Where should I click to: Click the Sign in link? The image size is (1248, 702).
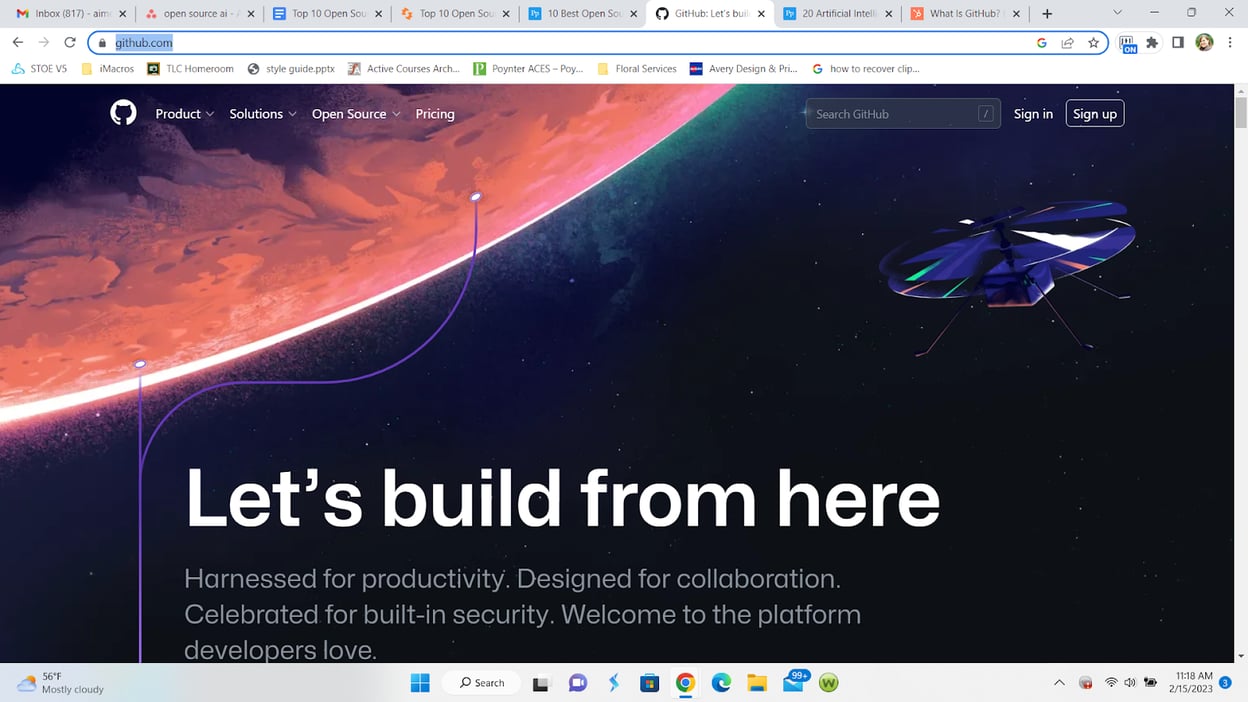1033,113
